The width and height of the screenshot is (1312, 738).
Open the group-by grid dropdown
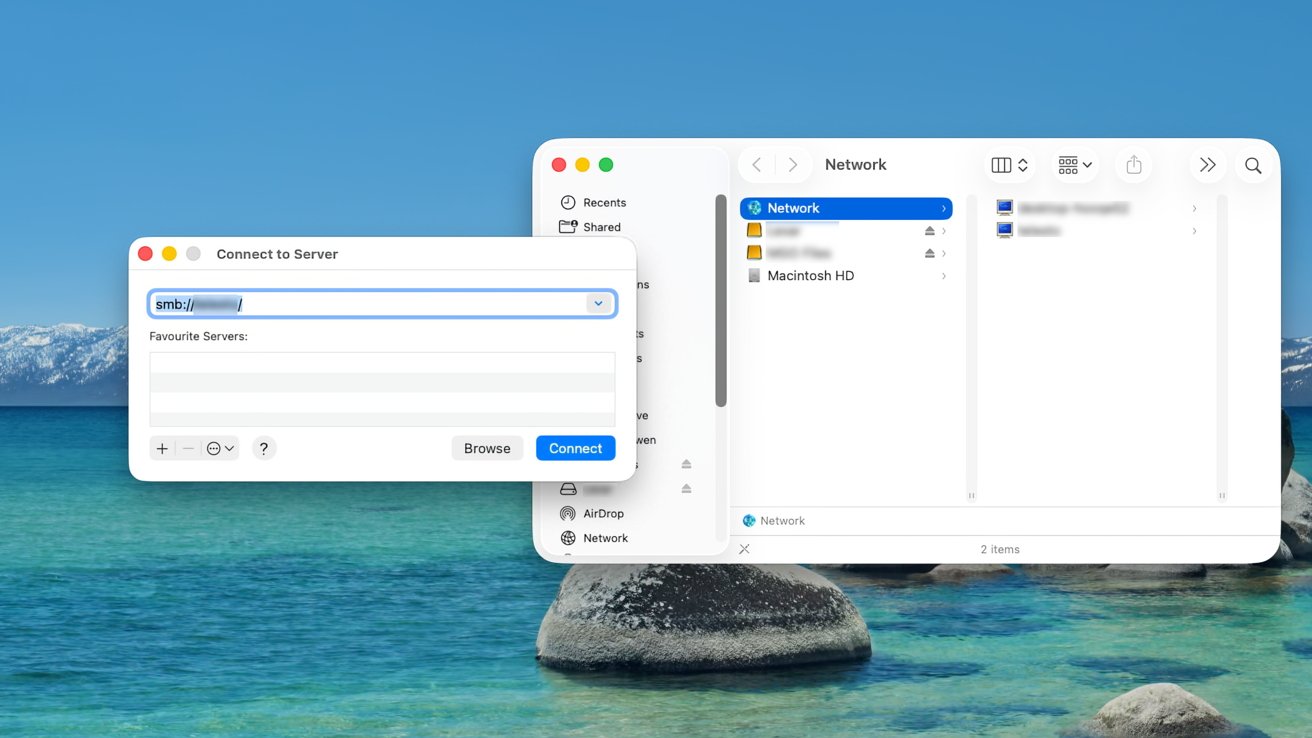pyautogui.click(x=1074, y=166)
